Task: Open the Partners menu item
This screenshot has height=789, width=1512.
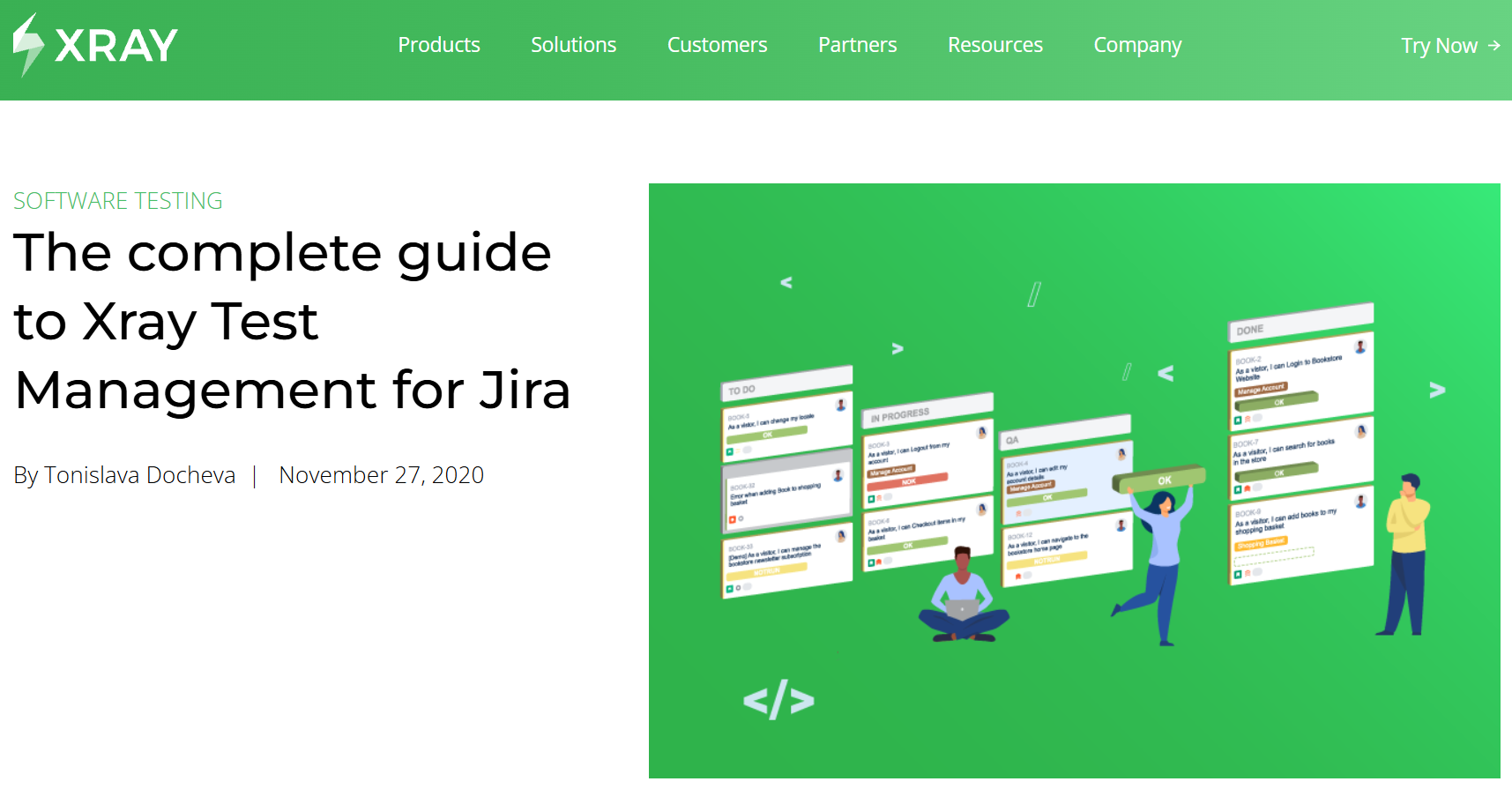Action: (x=857, y=45)
